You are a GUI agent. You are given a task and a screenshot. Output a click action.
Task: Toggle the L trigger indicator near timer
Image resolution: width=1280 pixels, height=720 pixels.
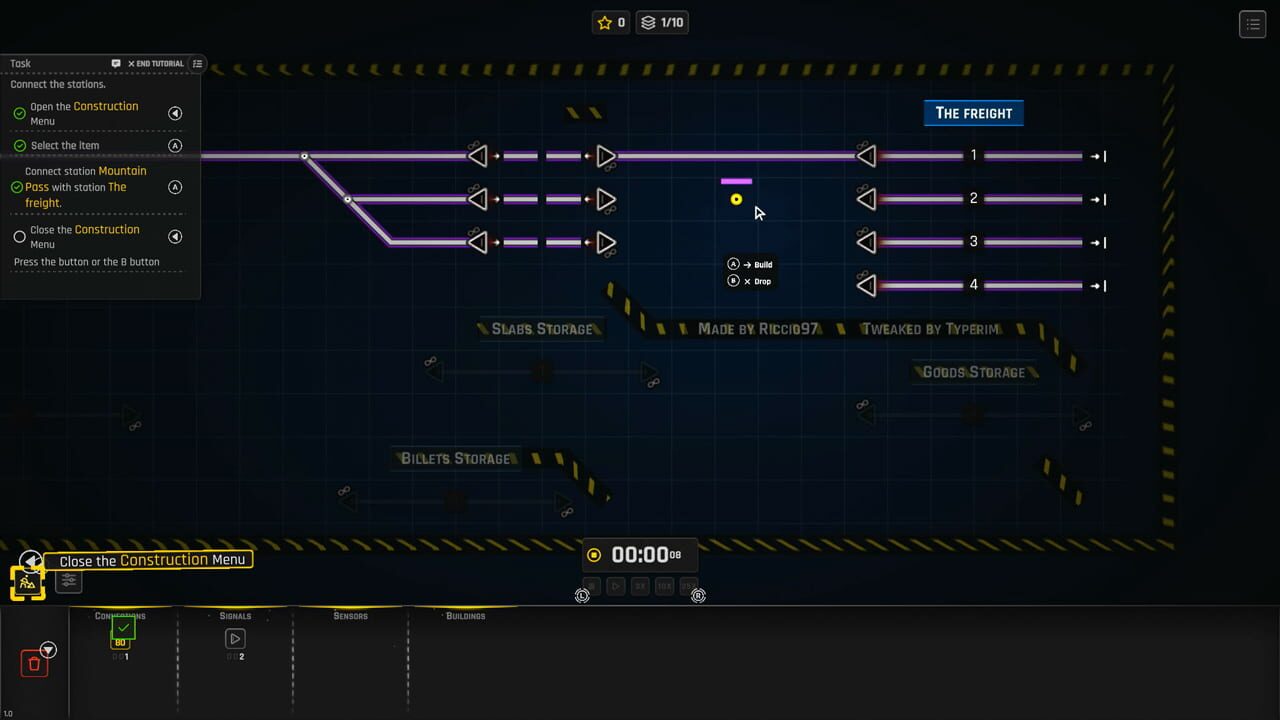[582, 595]
